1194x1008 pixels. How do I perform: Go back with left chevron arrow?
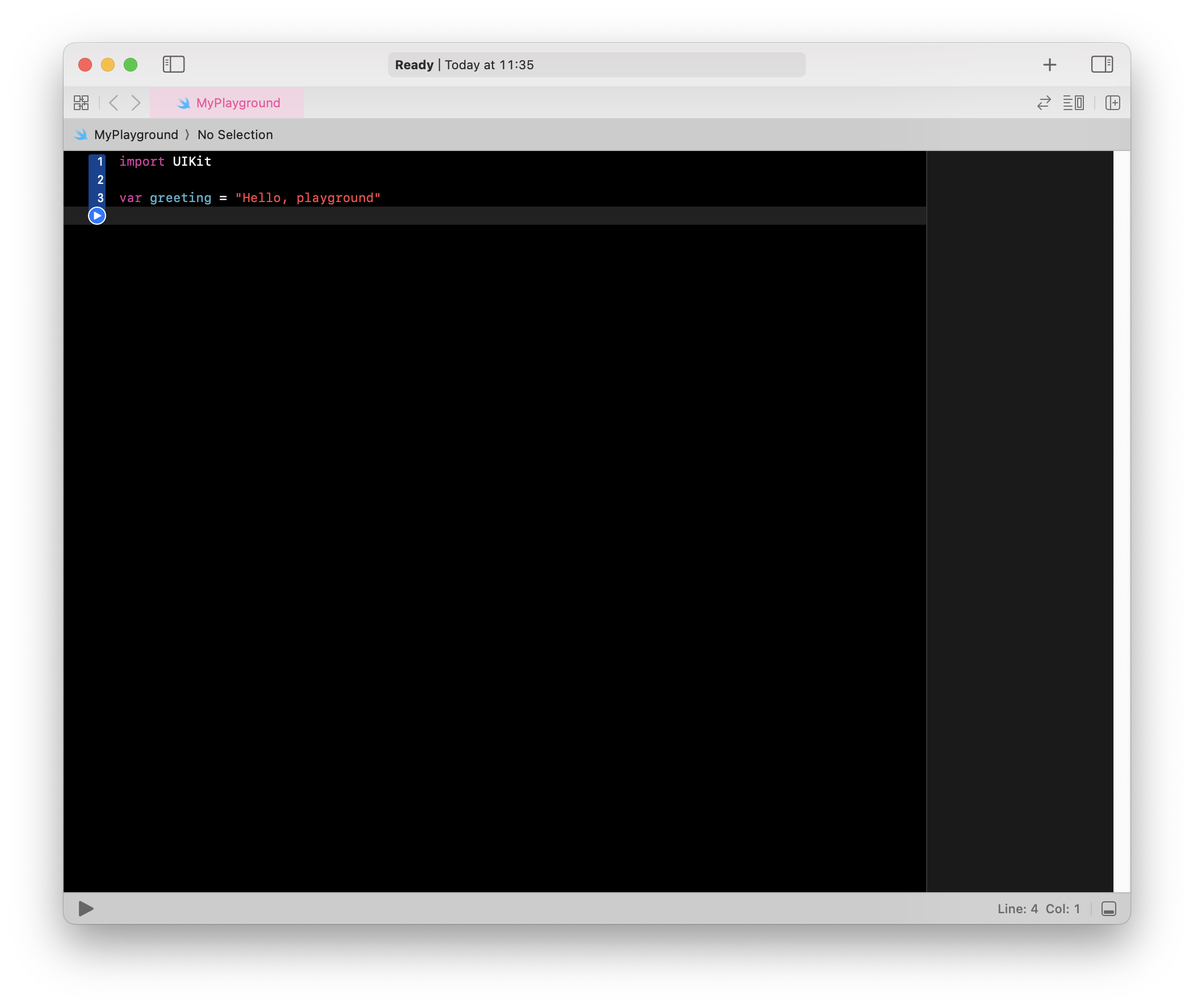tap(113, 103)
